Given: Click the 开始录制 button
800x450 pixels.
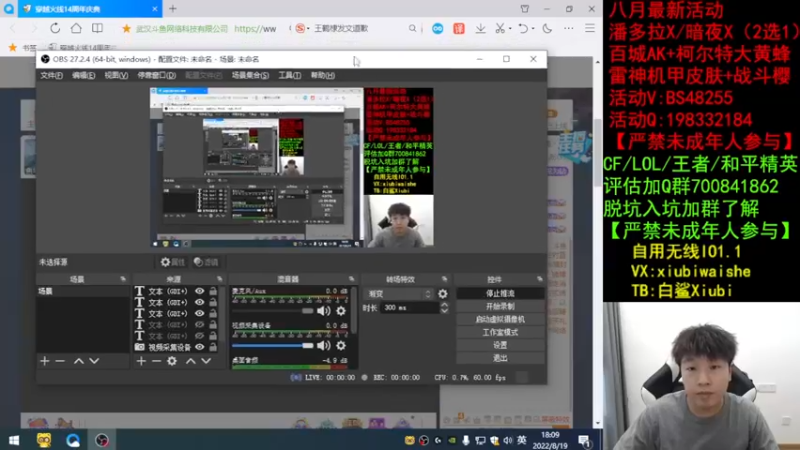Looking at the screenshot, I should click(500, 307).
